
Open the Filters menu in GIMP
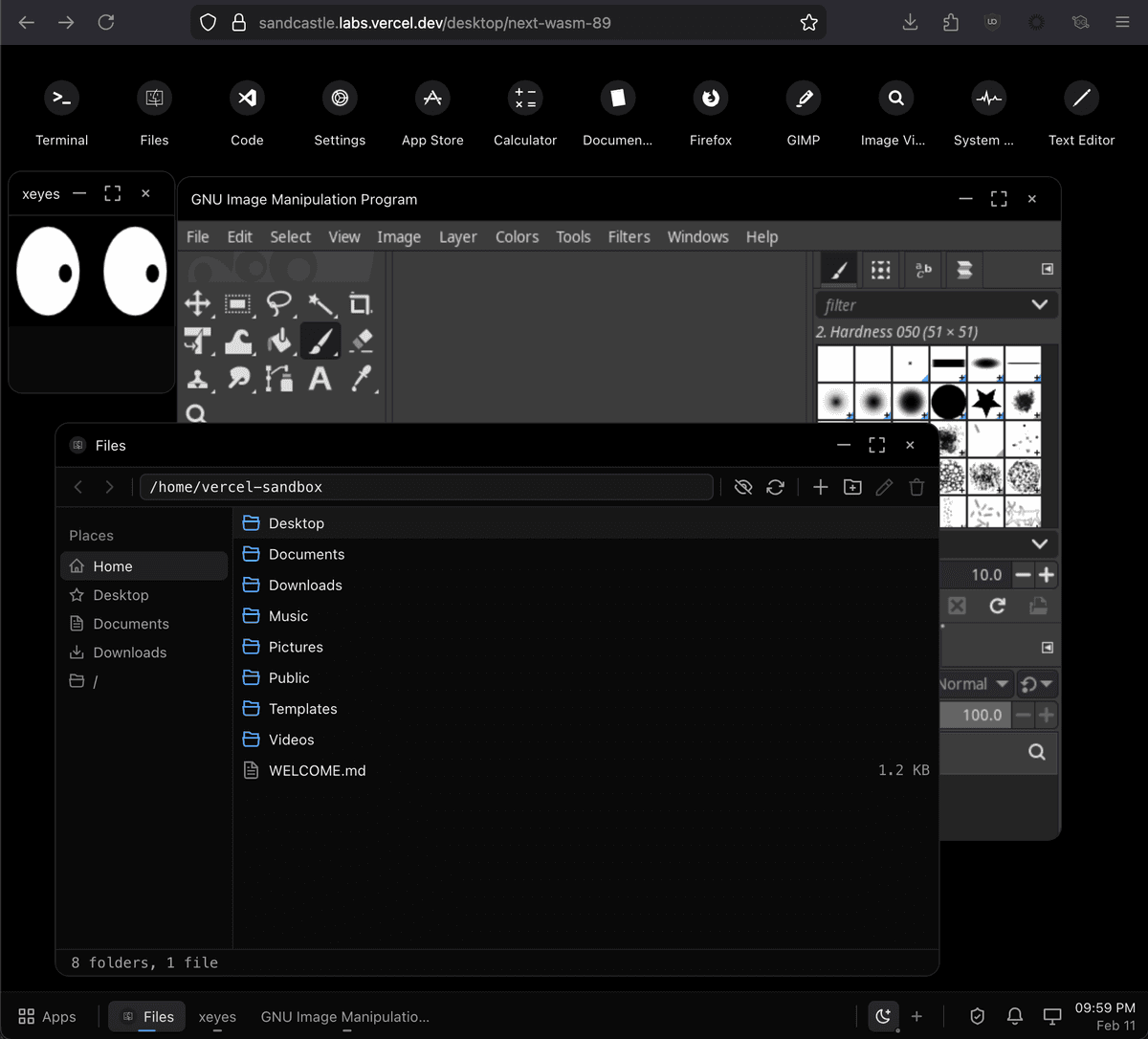pyautogui.click(x=629, y=236)
